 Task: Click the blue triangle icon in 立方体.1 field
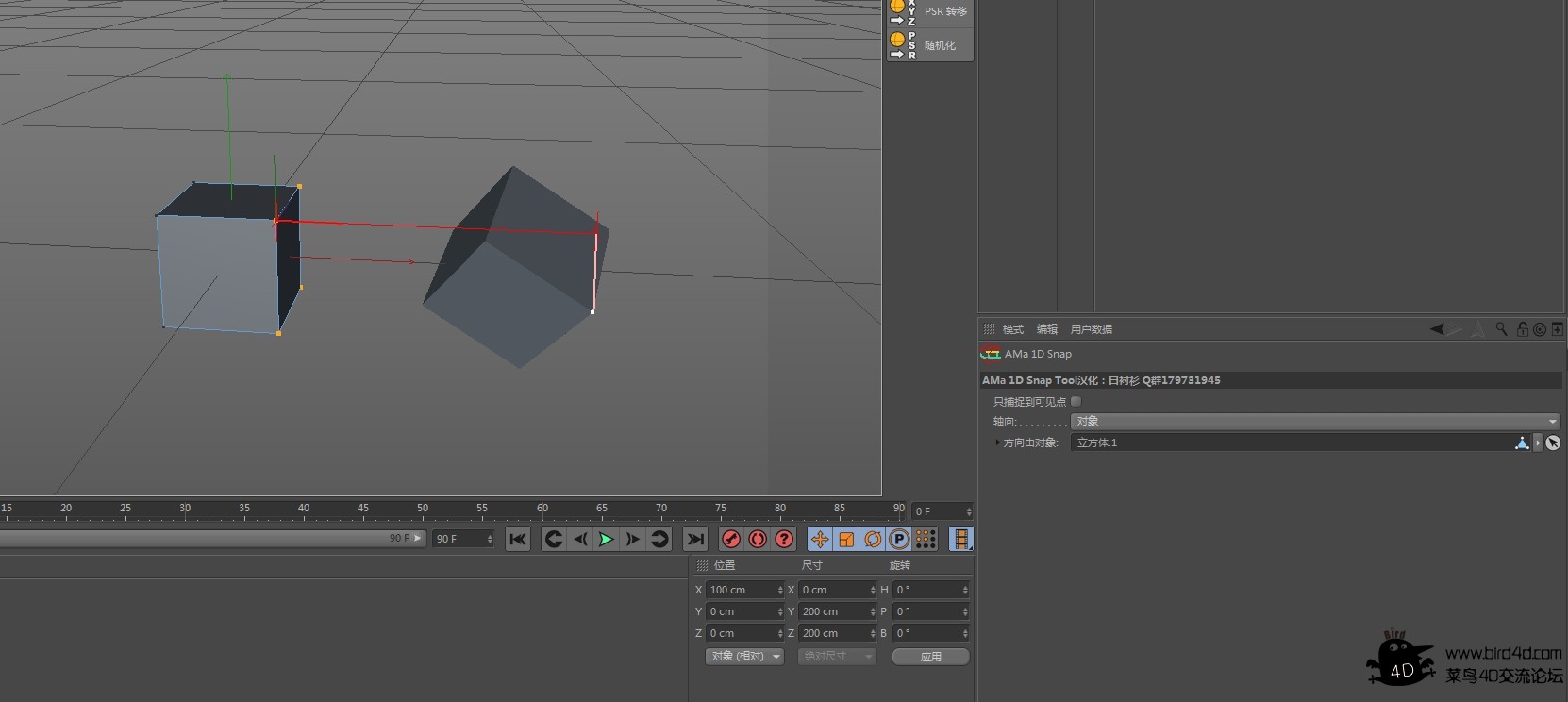[1522, 443]
